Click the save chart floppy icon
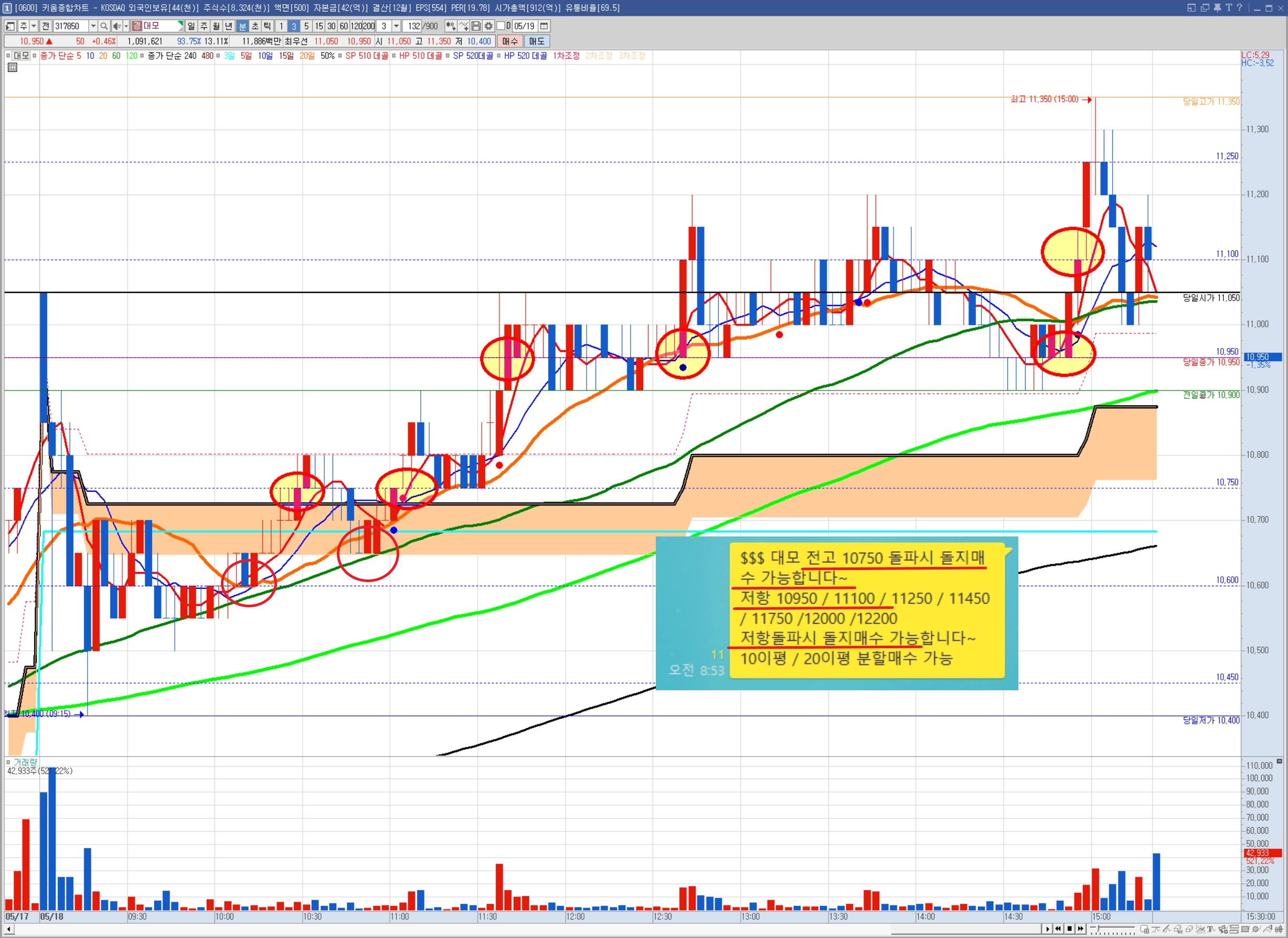 click(476, 26)
